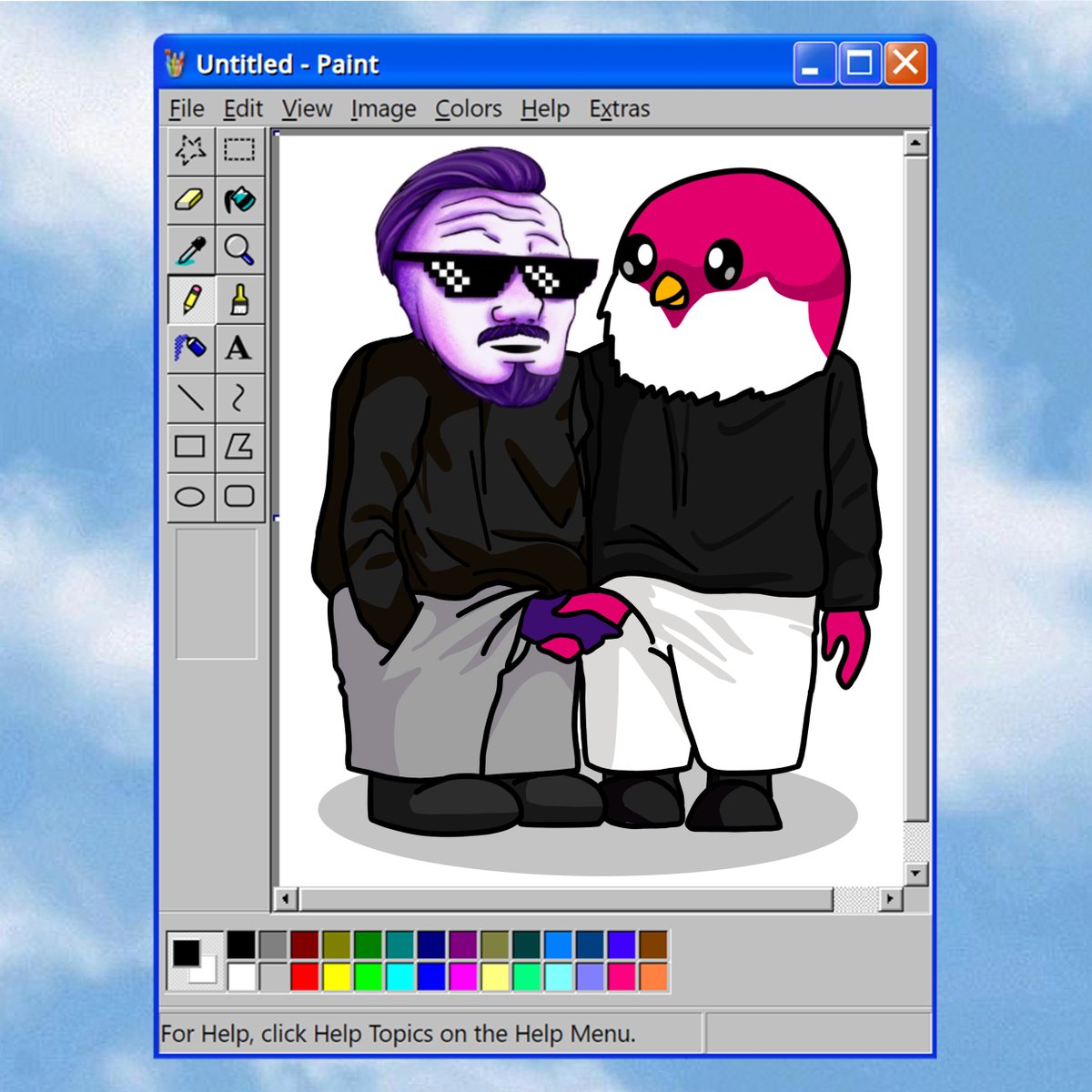The image size is (1092, 1092).
Task: Select the Magnifier tool
Action: click(x=239, y=248)
